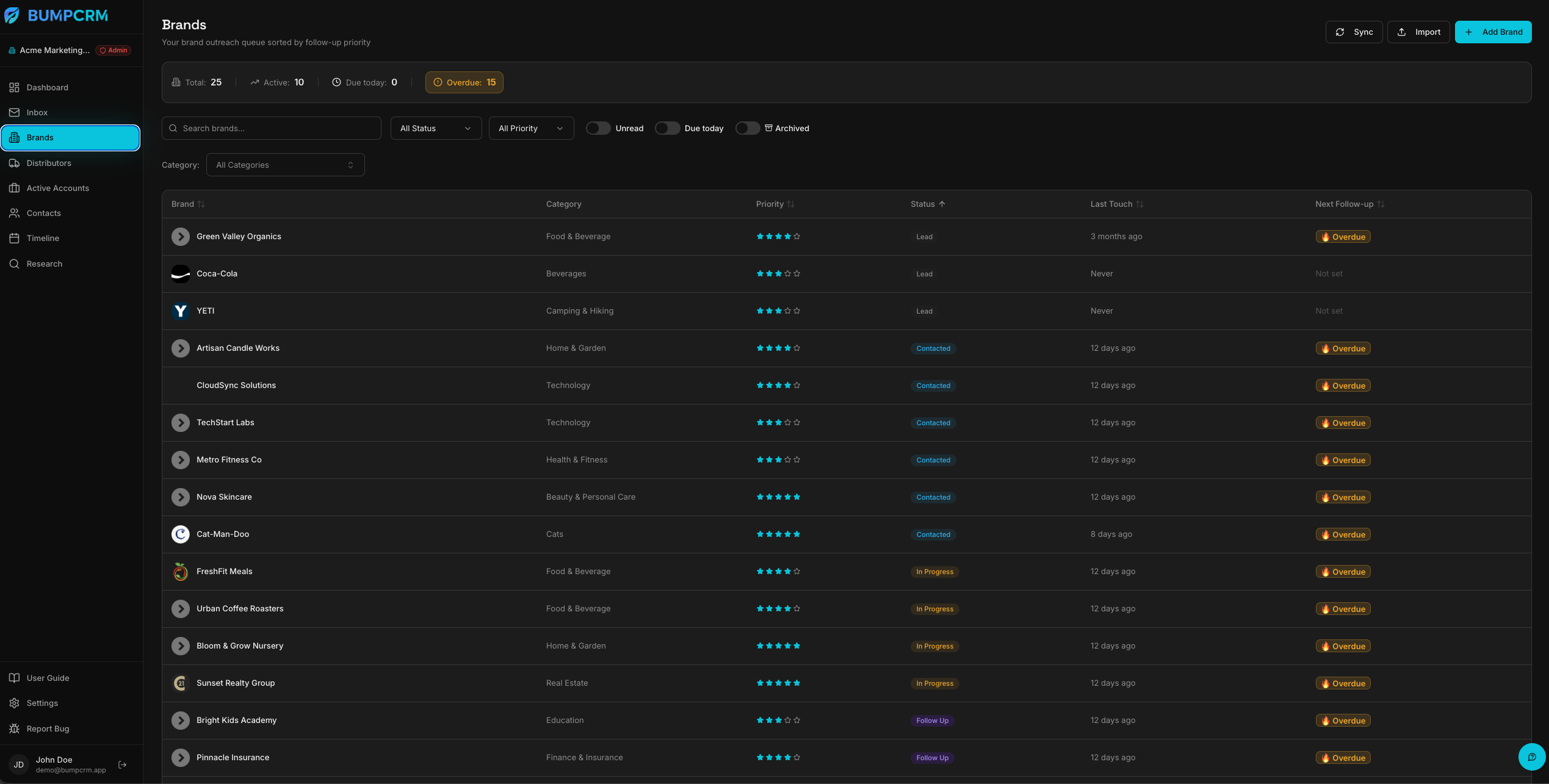The height and width of the screenshot is (784, 1549).
Task: Click In Progress status of FreshFit Meals
Action: 934,572
